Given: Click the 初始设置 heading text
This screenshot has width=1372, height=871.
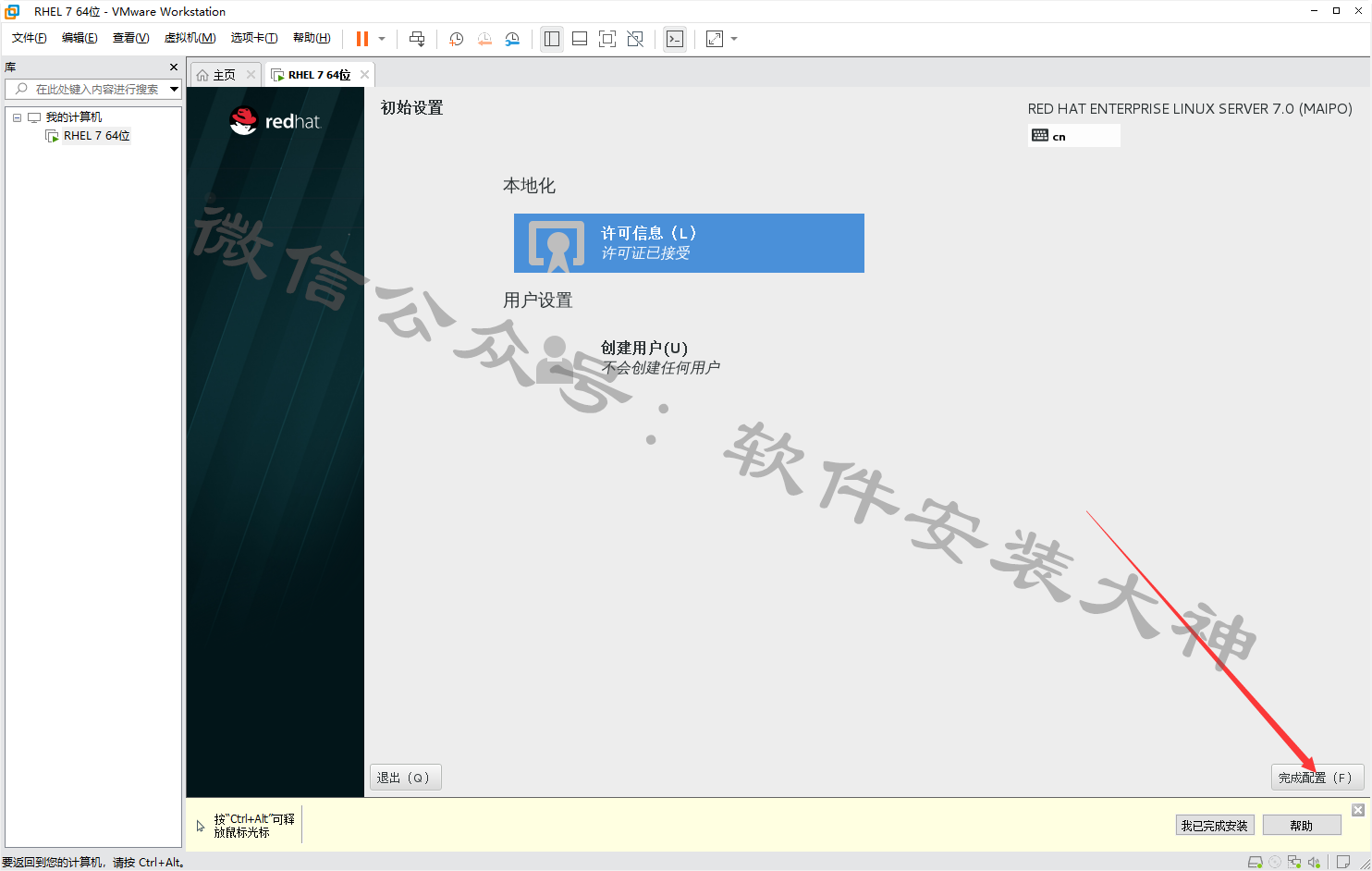Looking at the screenshot, I should pyautogui.click(x=412, y=108).
